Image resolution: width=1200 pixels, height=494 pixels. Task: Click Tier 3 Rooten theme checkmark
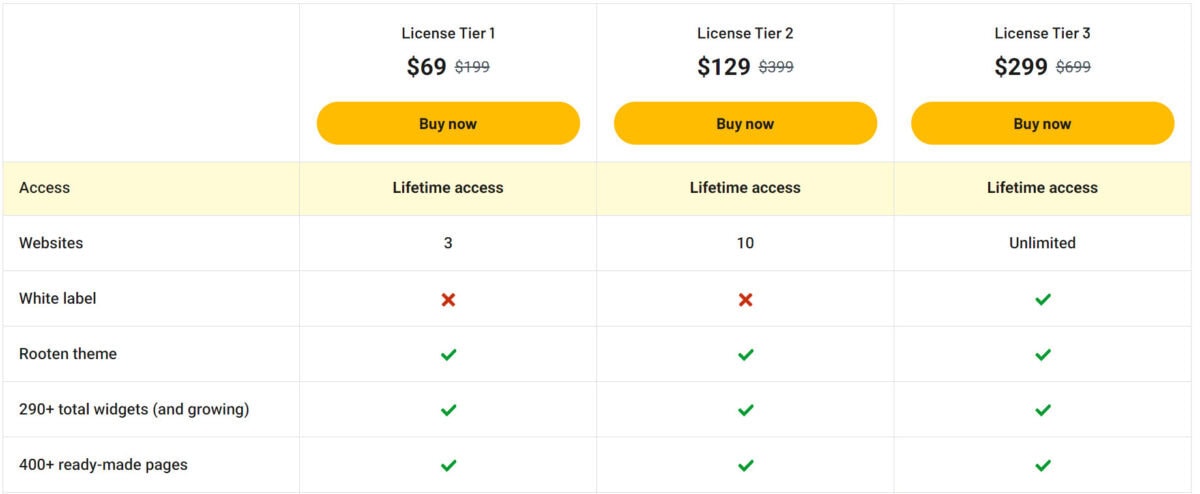[x=1043, y=354]
